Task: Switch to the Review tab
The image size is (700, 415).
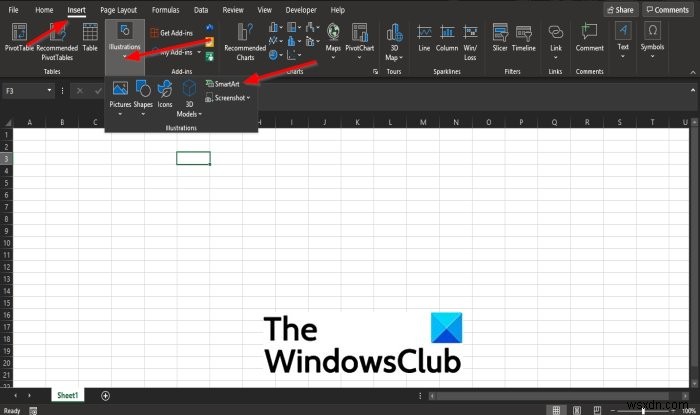Action: coord(233,10)
